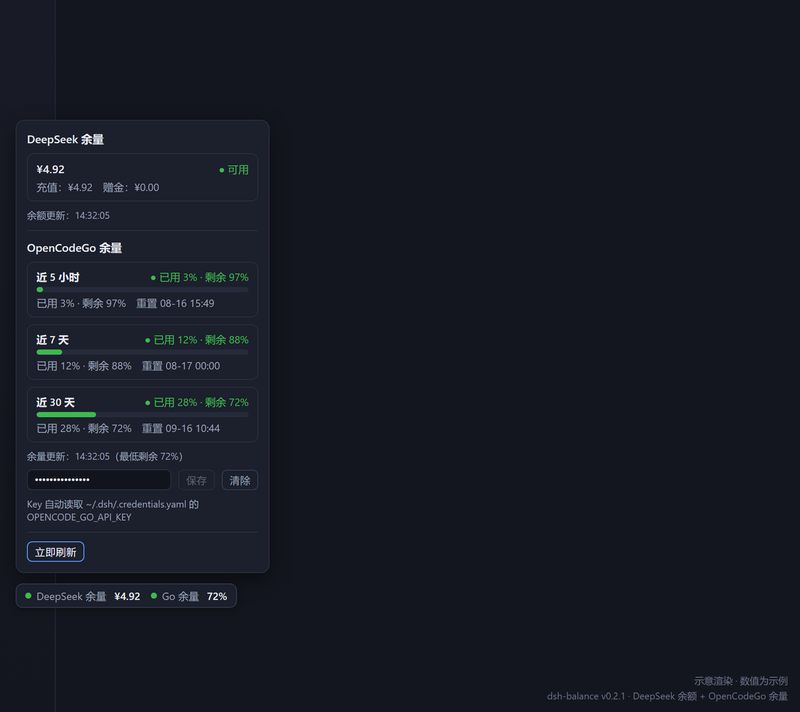Click the 重置 08-16 15:49 reset time
Viewport: 800px width, 712px height.
click(175, 303)
